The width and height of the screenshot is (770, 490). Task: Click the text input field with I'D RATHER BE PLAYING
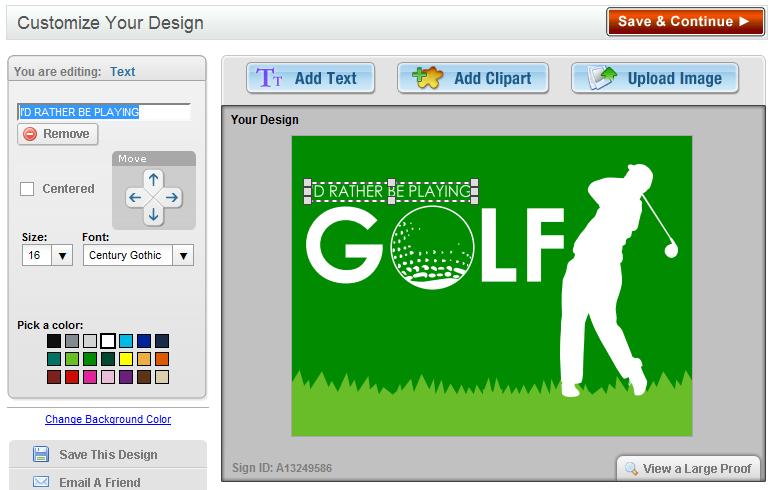click(x=103, y=112)
